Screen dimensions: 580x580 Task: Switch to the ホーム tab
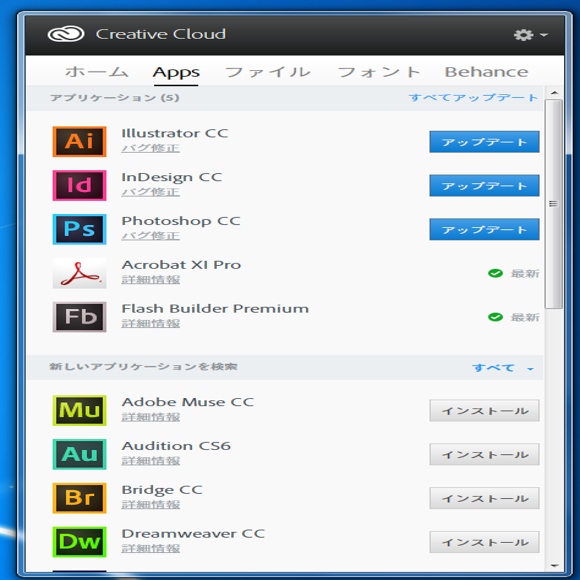tap(97, 72)
